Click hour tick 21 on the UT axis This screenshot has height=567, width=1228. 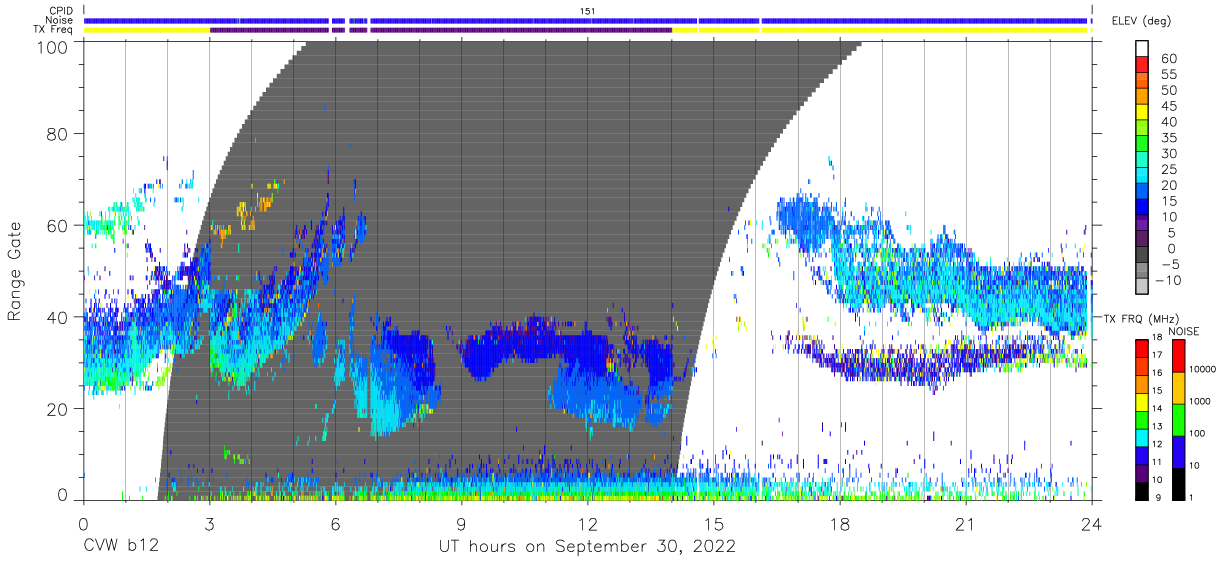(966, 523)
